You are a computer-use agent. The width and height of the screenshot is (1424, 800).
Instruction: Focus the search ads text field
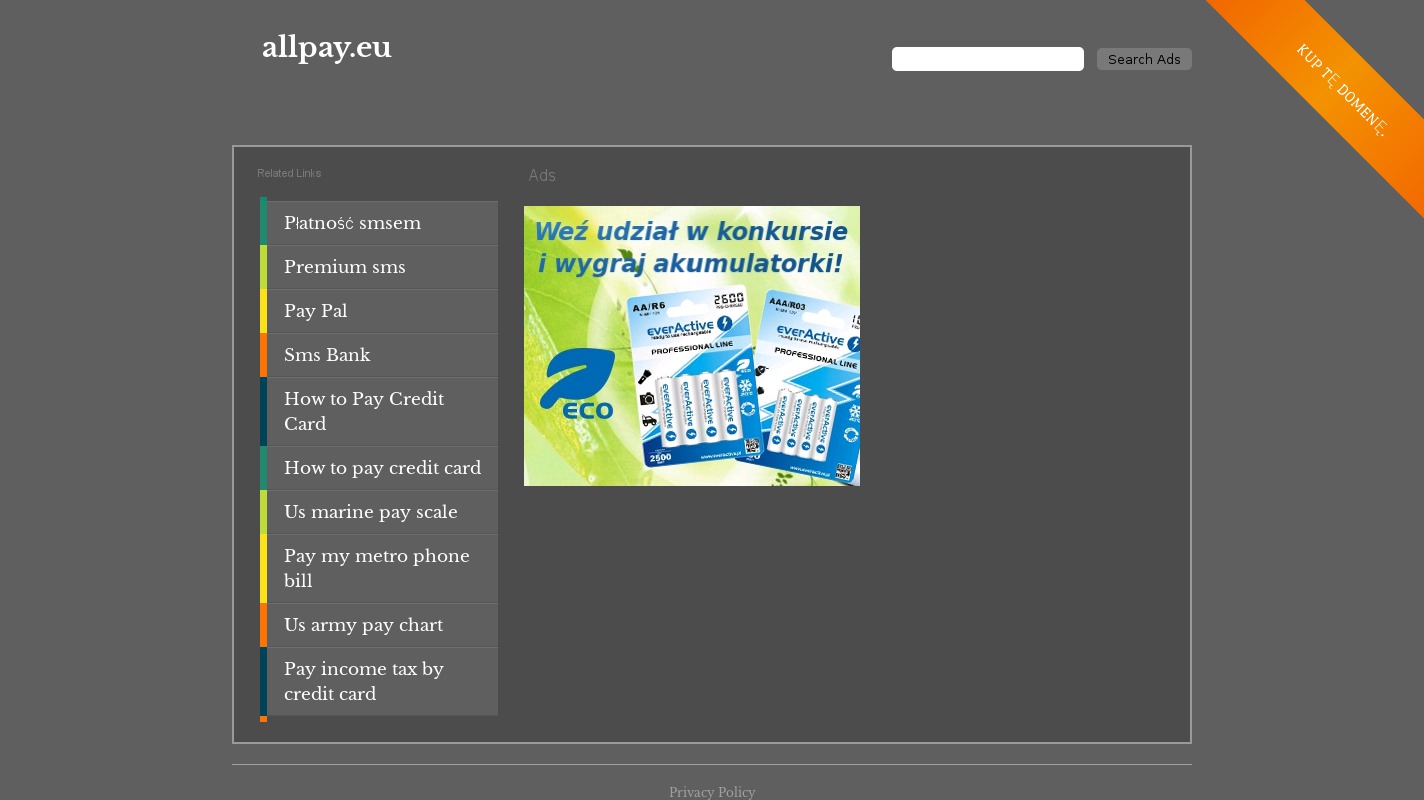[x=987, y=59]
